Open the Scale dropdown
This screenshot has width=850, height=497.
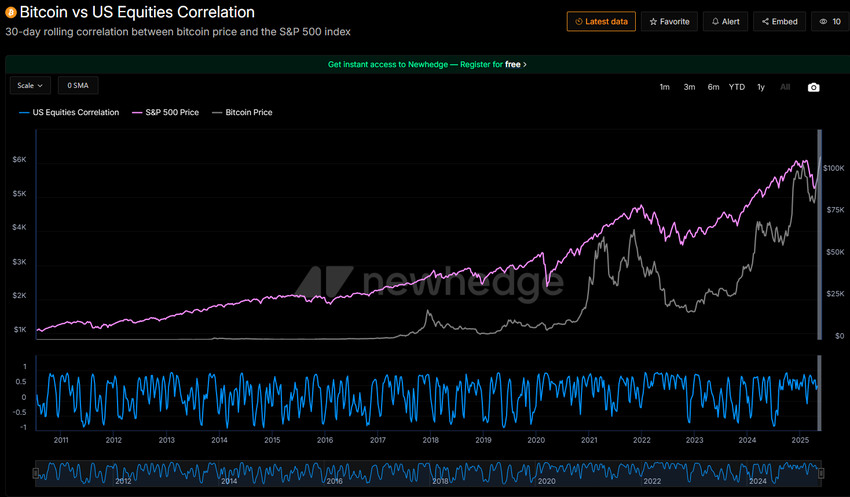coord(30,86)
